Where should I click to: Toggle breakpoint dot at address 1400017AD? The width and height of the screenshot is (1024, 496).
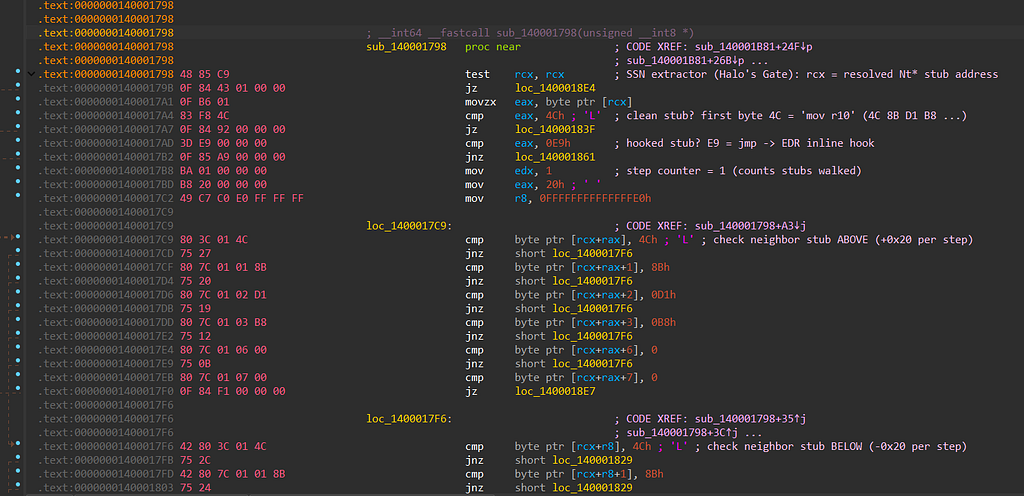[18, 140]
